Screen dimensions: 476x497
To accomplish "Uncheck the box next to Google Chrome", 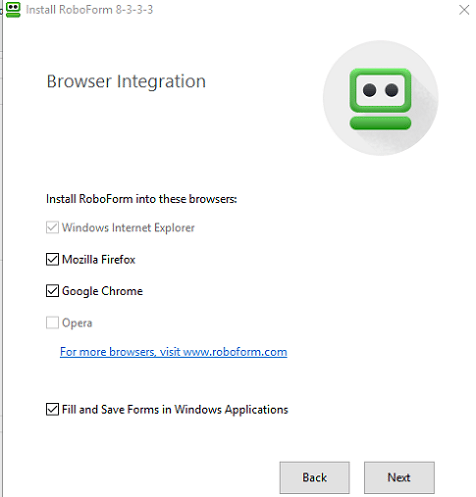I will tap(52, 291).
